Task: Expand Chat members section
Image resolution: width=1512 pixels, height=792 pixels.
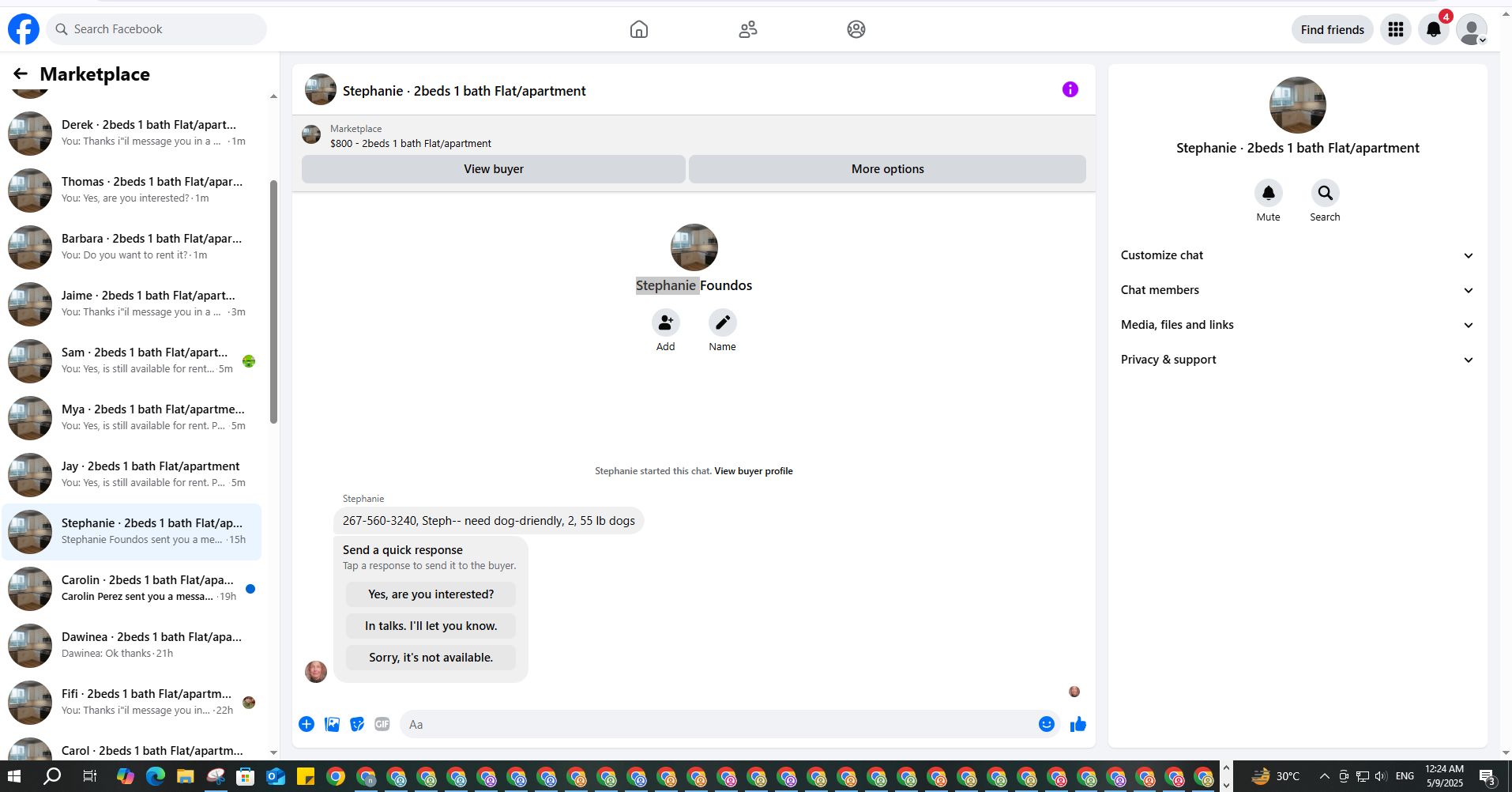Action: click(x=1297, y=290)
